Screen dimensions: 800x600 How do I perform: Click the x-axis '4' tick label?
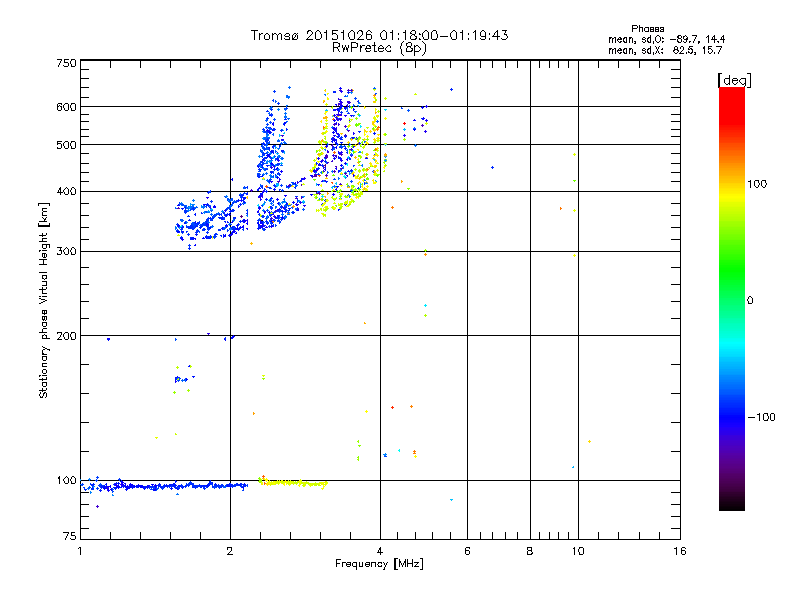[x=380, y=551]
